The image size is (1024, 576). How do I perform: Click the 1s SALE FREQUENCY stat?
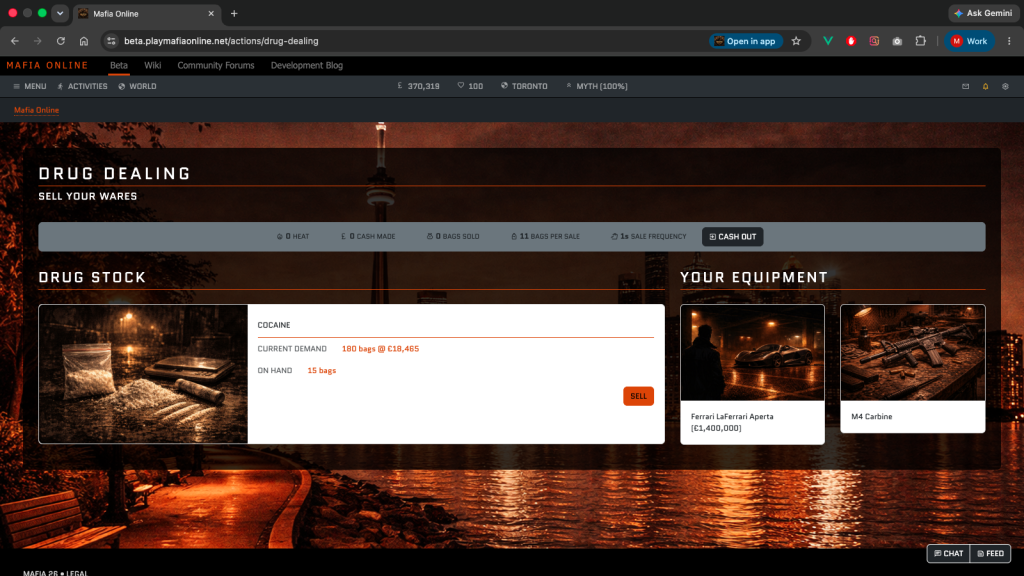tap(648, 236)
